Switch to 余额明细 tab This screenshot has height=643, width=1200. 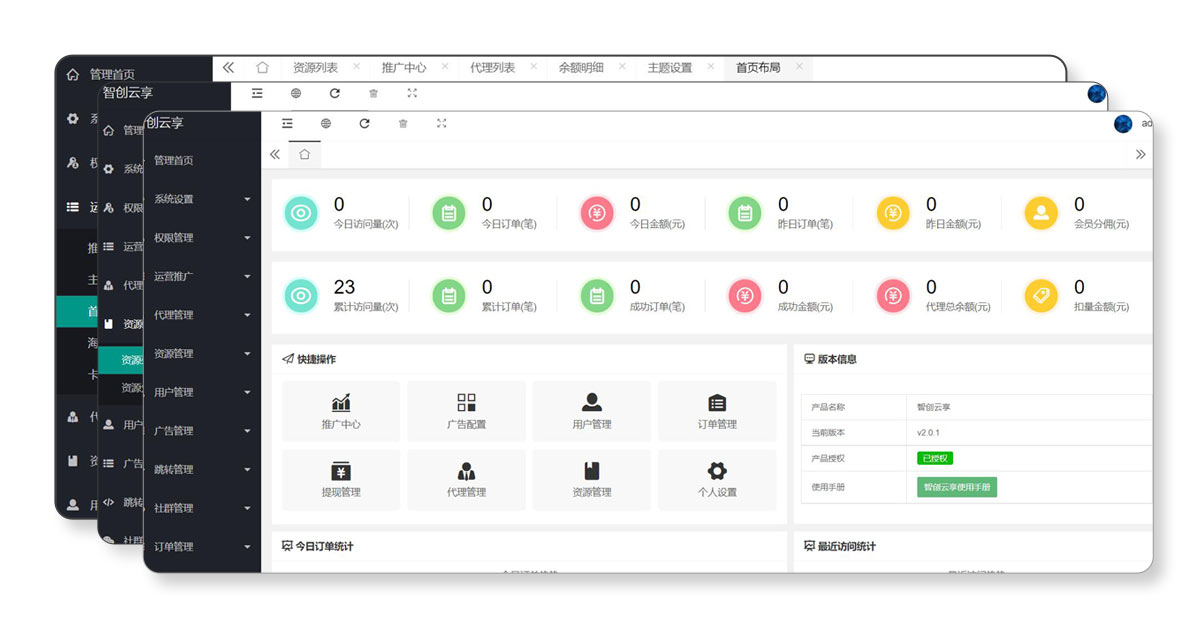click(581, 68)
